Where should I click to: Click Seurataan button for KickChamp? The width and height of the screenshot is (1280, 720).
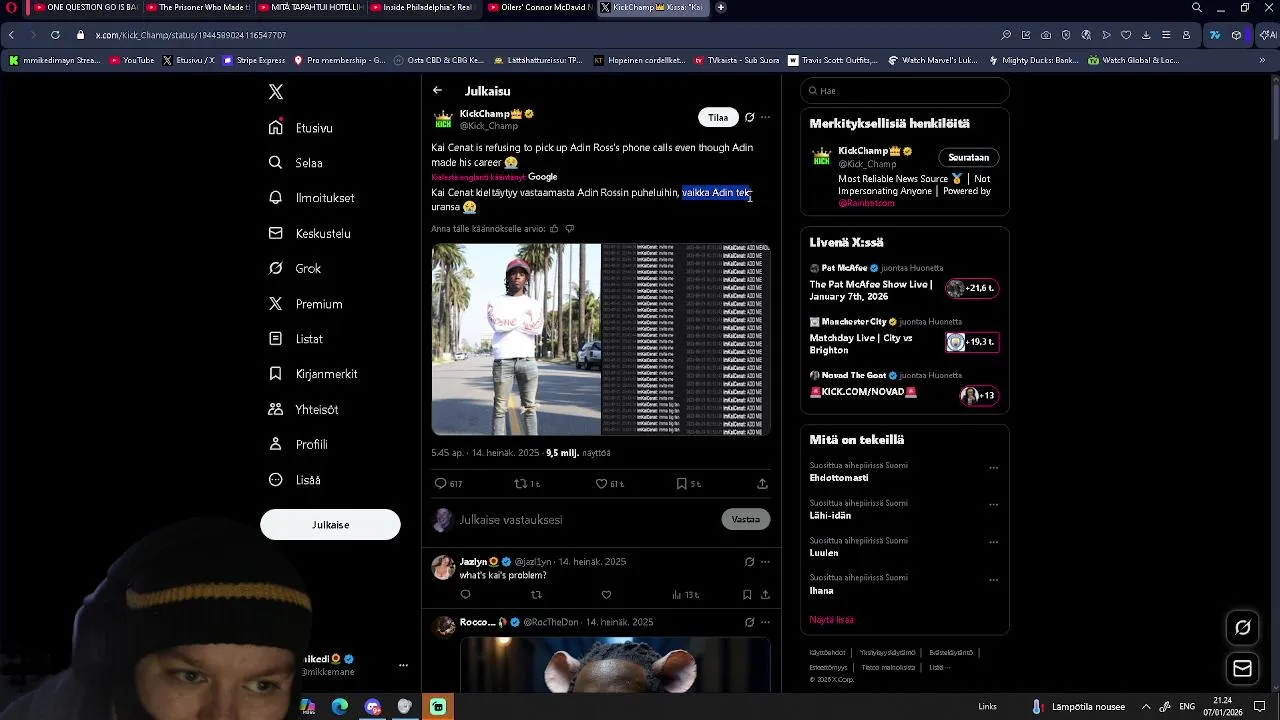[968, 158]
